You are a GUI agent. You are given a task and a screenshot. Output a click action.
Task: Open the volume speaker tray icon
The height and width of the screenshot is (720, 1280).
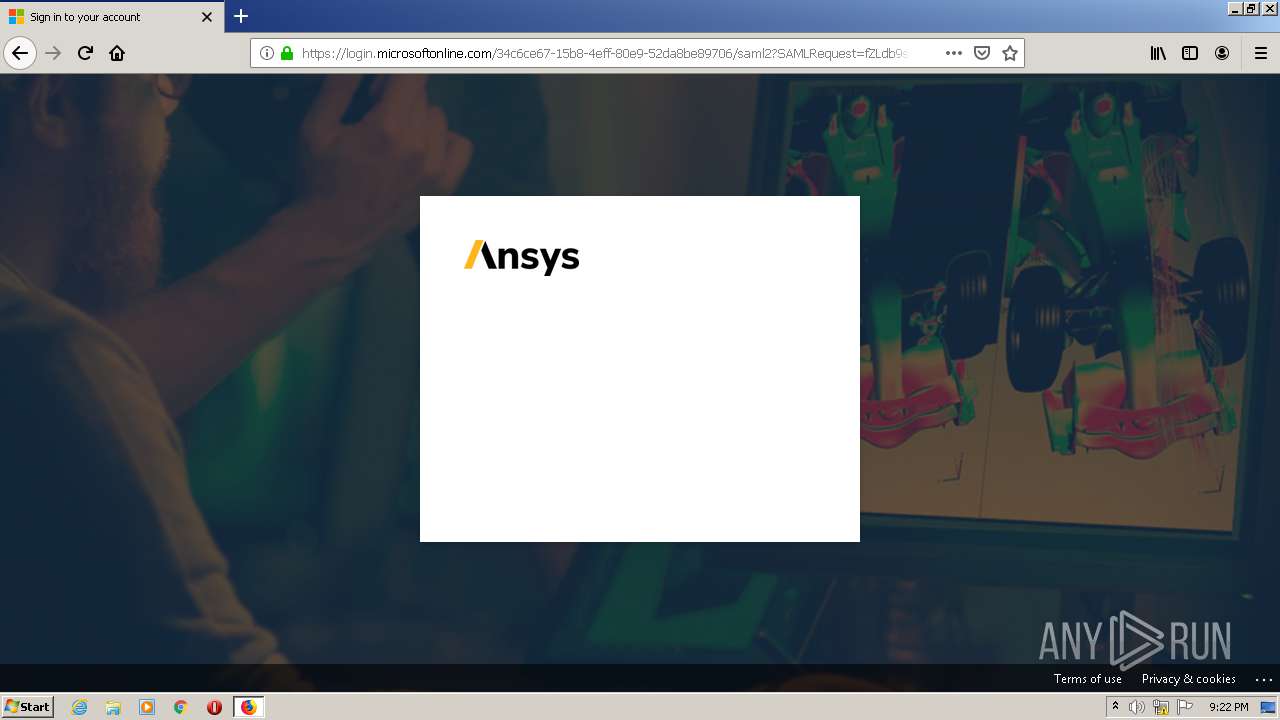1137,707
